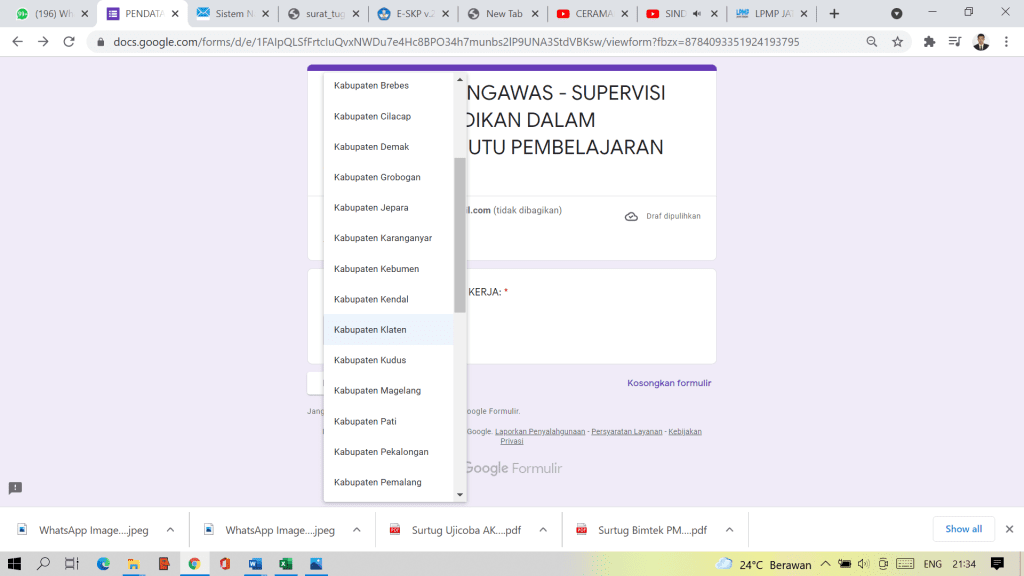Click the zoom magnifier icon in address bar
Viewport: 1024px width, 576px height.
pyautogui.click(x=871, y=42)
